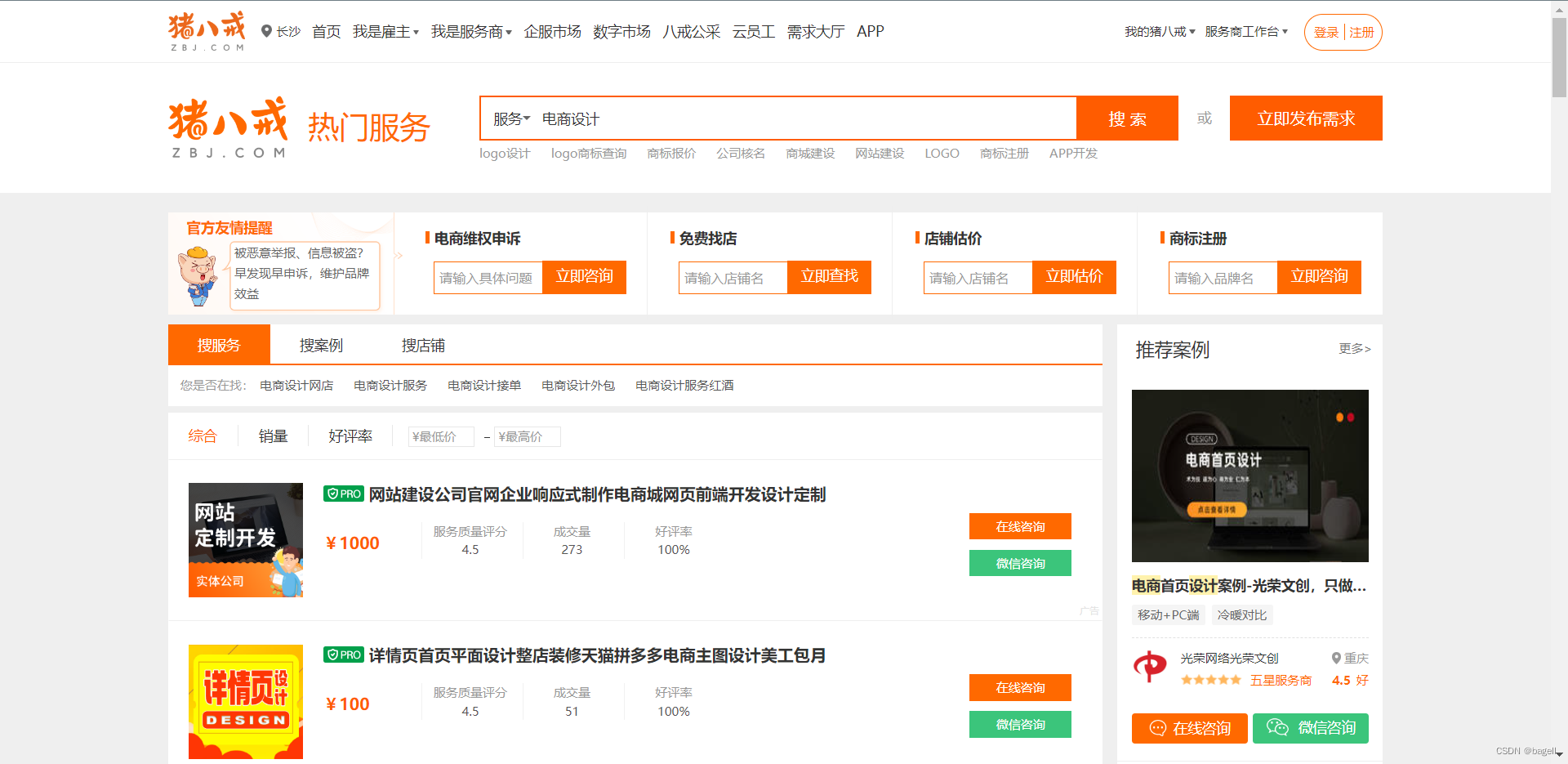The image size is (1568, 764).
Task: Sort results by 好评率
Action: (x=350, y=436)
